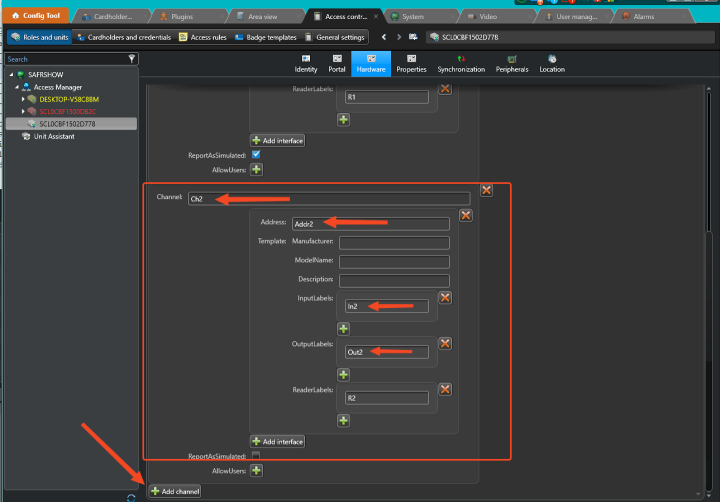Delete the Ch2 channel
The width and height of the screenshot is (720, 502).
[486, 190]
